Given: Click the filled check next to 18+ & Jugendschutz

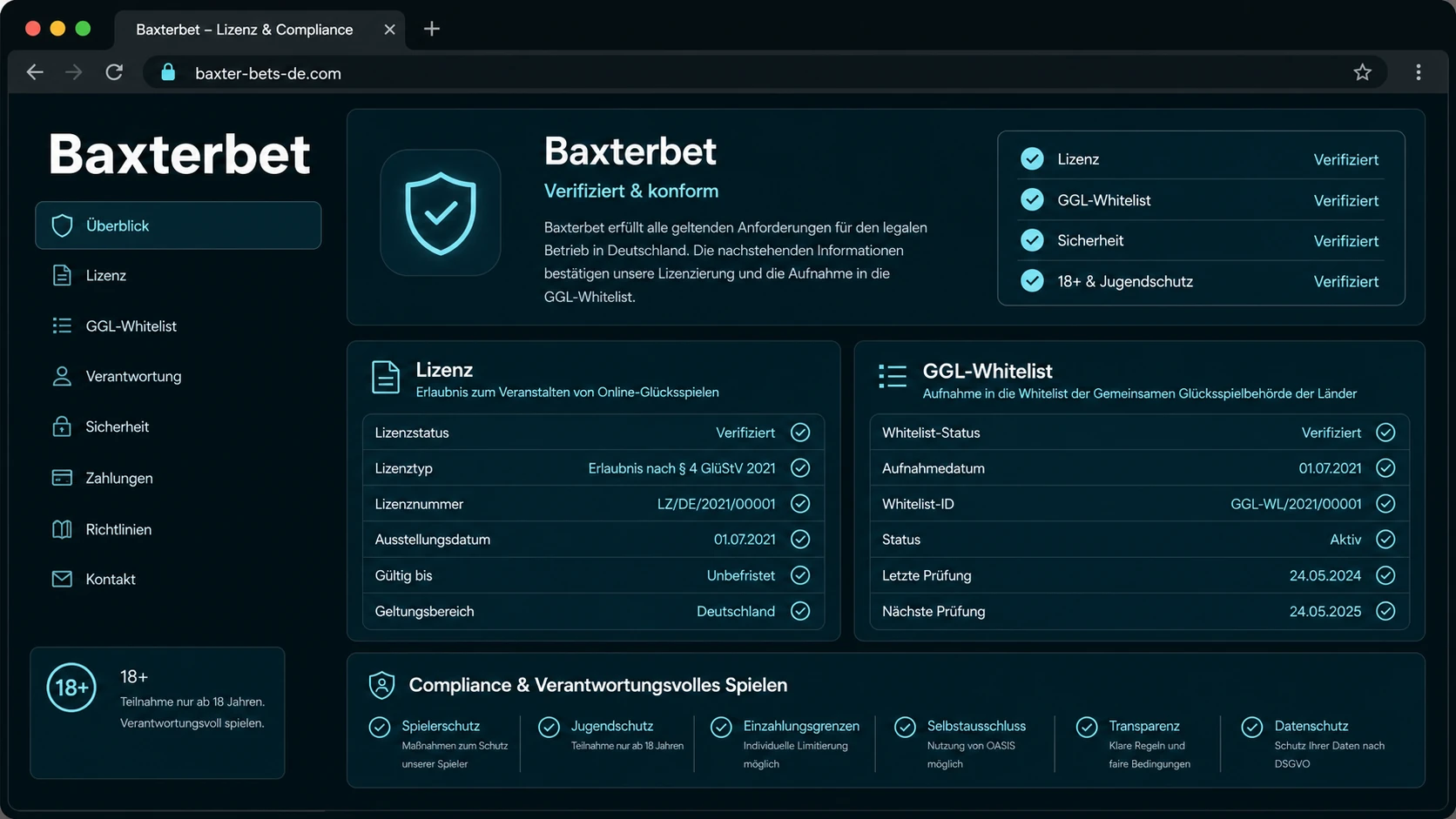Looking at the screenshot, I should (1032, 280).
